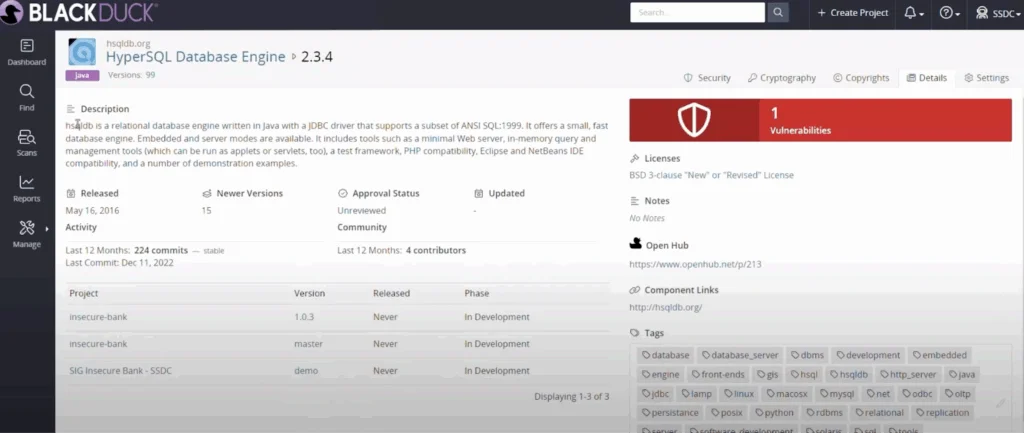
Task: Sort by the Phase column header
Action: 477,293
